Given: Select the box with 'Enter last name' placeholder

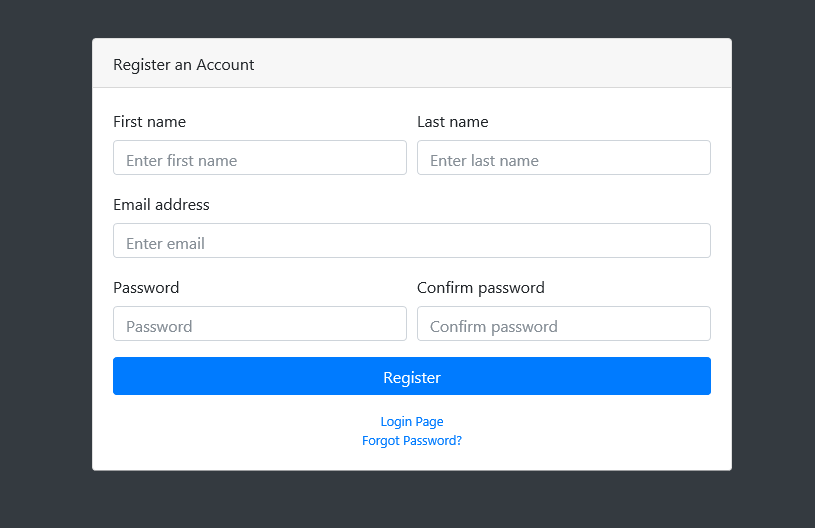Looking at the screenshot, I should tap(563, 157).
